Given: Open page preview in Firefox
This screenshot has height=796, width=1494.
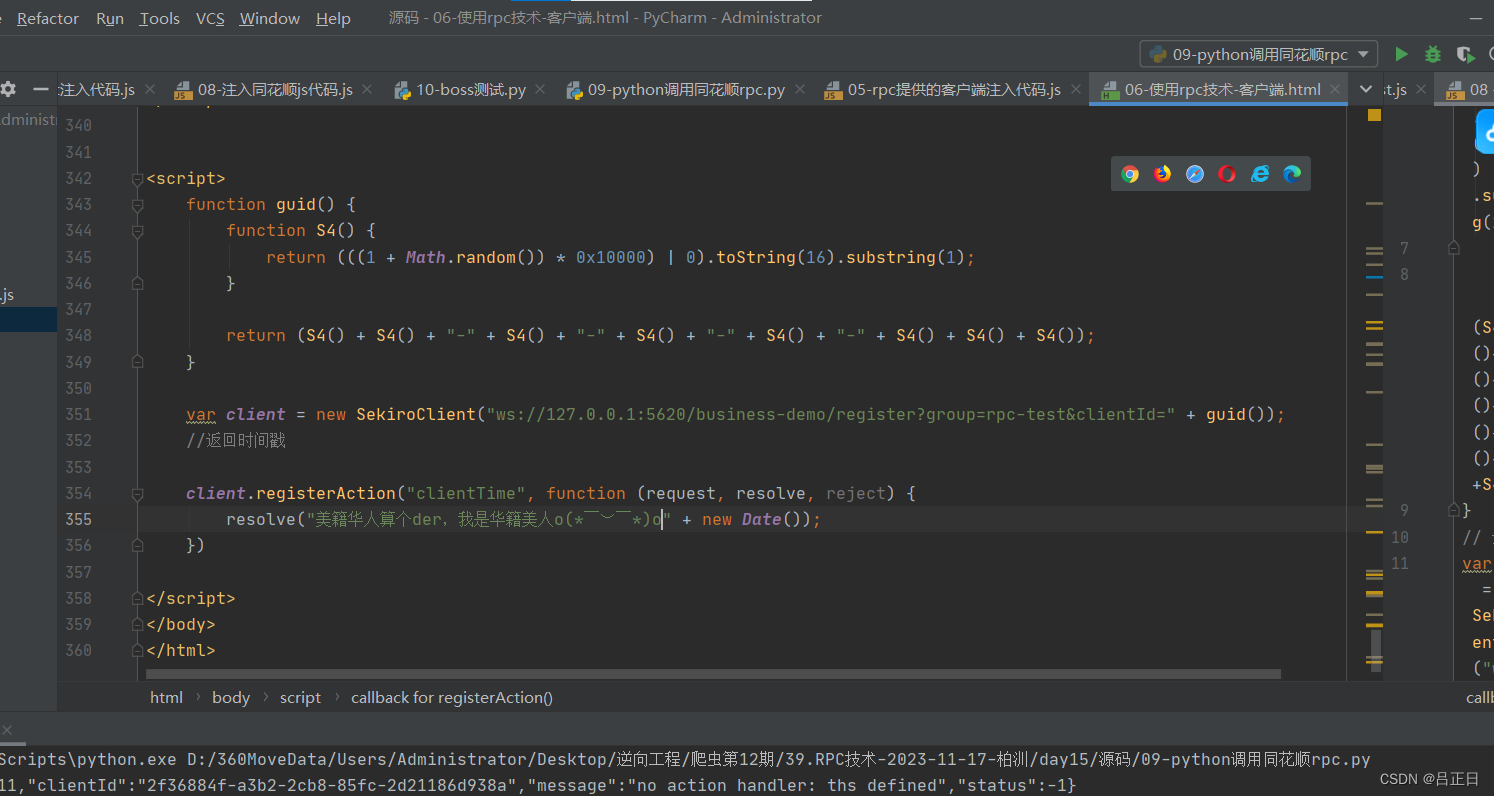Looking at the screenshot, I should click(x=1162, y=174).
